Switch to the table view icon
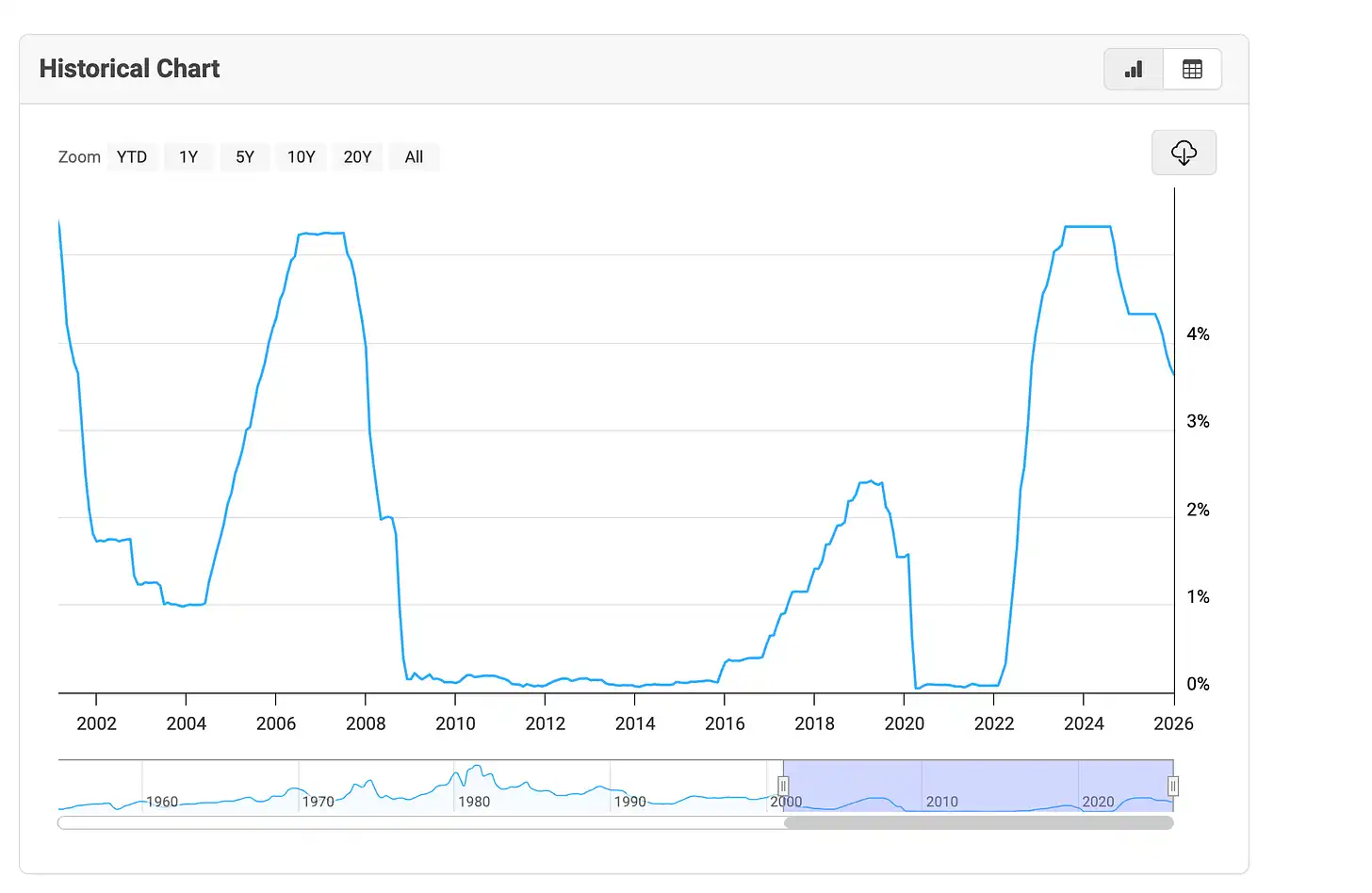The width and height of the screenshot is (1372, 893). (x=1192, y=69)
